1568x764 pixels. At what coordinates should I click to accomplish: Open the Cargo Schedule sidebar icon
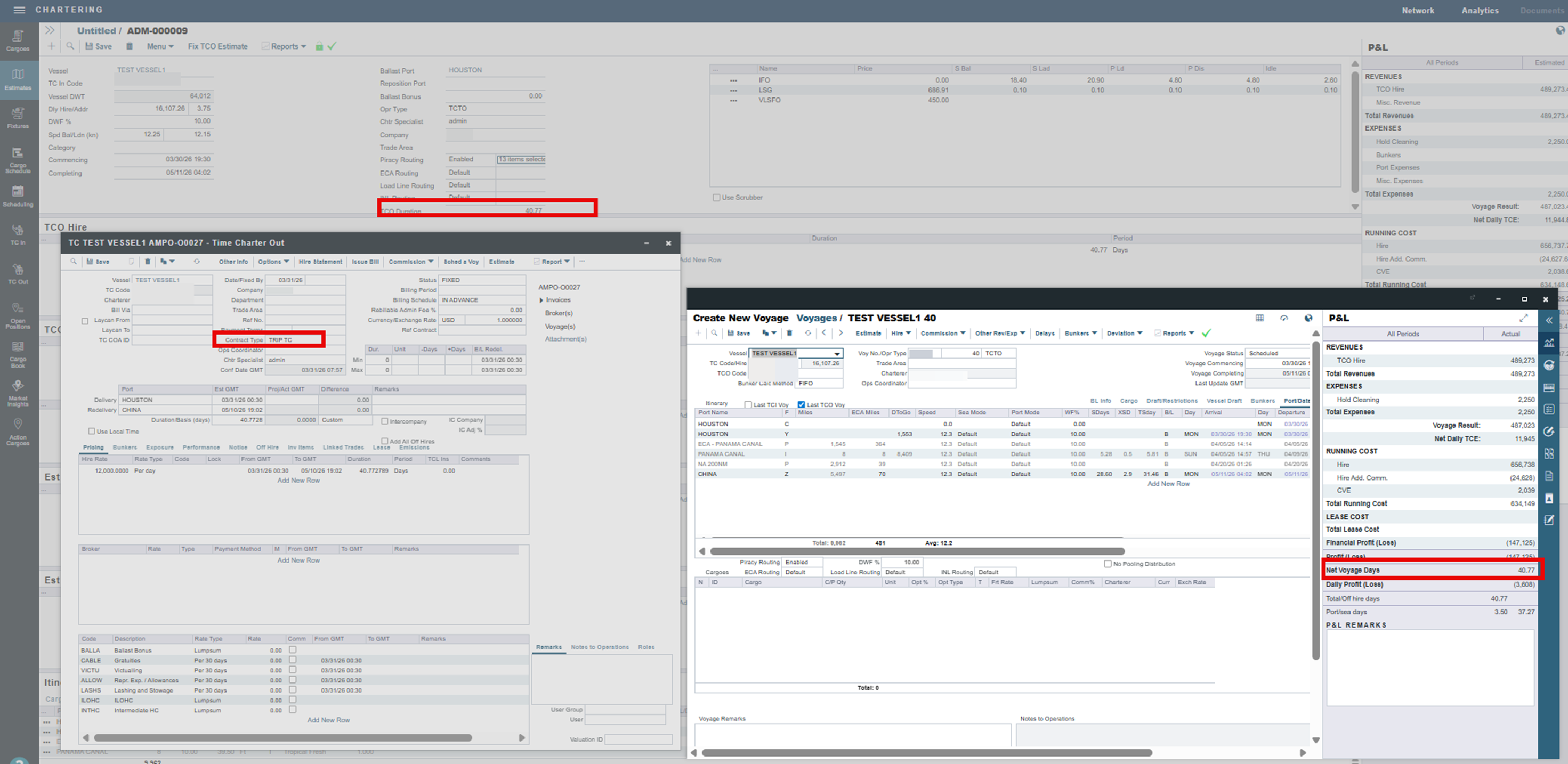18,159
